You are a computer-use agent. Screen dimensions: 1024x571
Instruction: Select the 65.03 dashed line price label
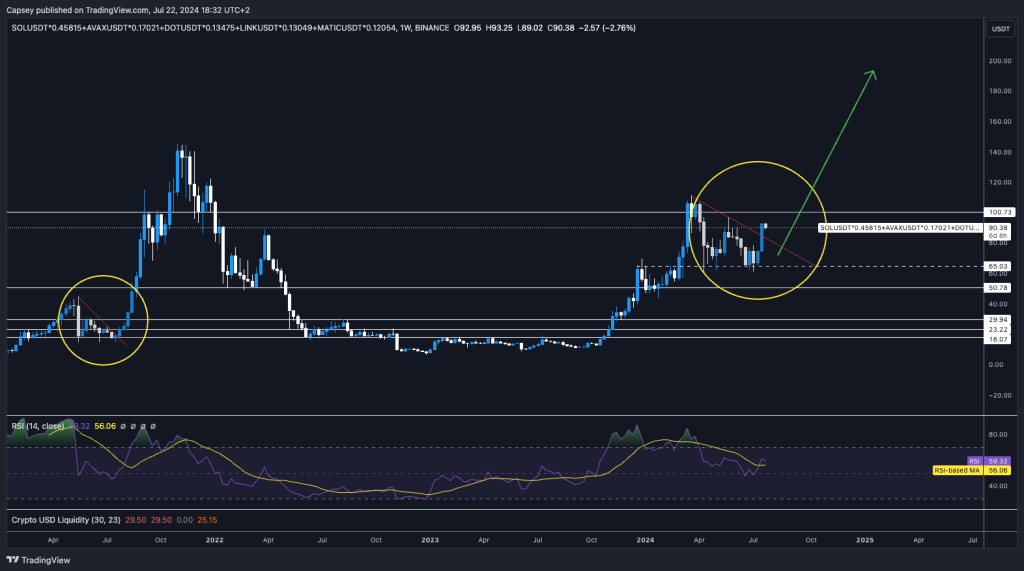pos(998,267)
